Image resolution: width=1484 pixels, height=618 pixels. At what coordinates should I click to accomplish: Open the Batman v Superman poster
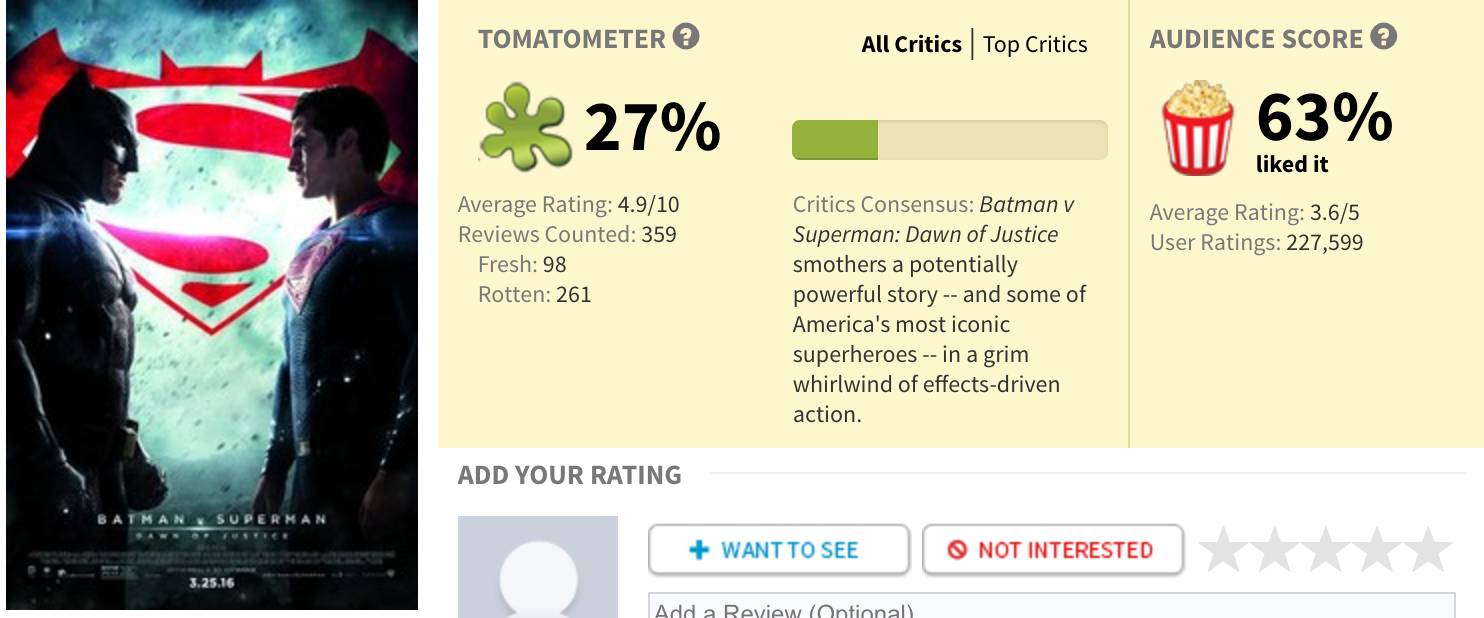coord(211,305)
